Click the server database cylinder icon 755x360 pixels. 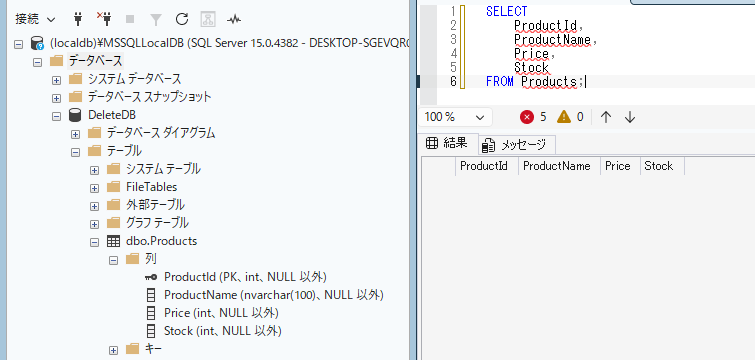[x=38, y=43]
